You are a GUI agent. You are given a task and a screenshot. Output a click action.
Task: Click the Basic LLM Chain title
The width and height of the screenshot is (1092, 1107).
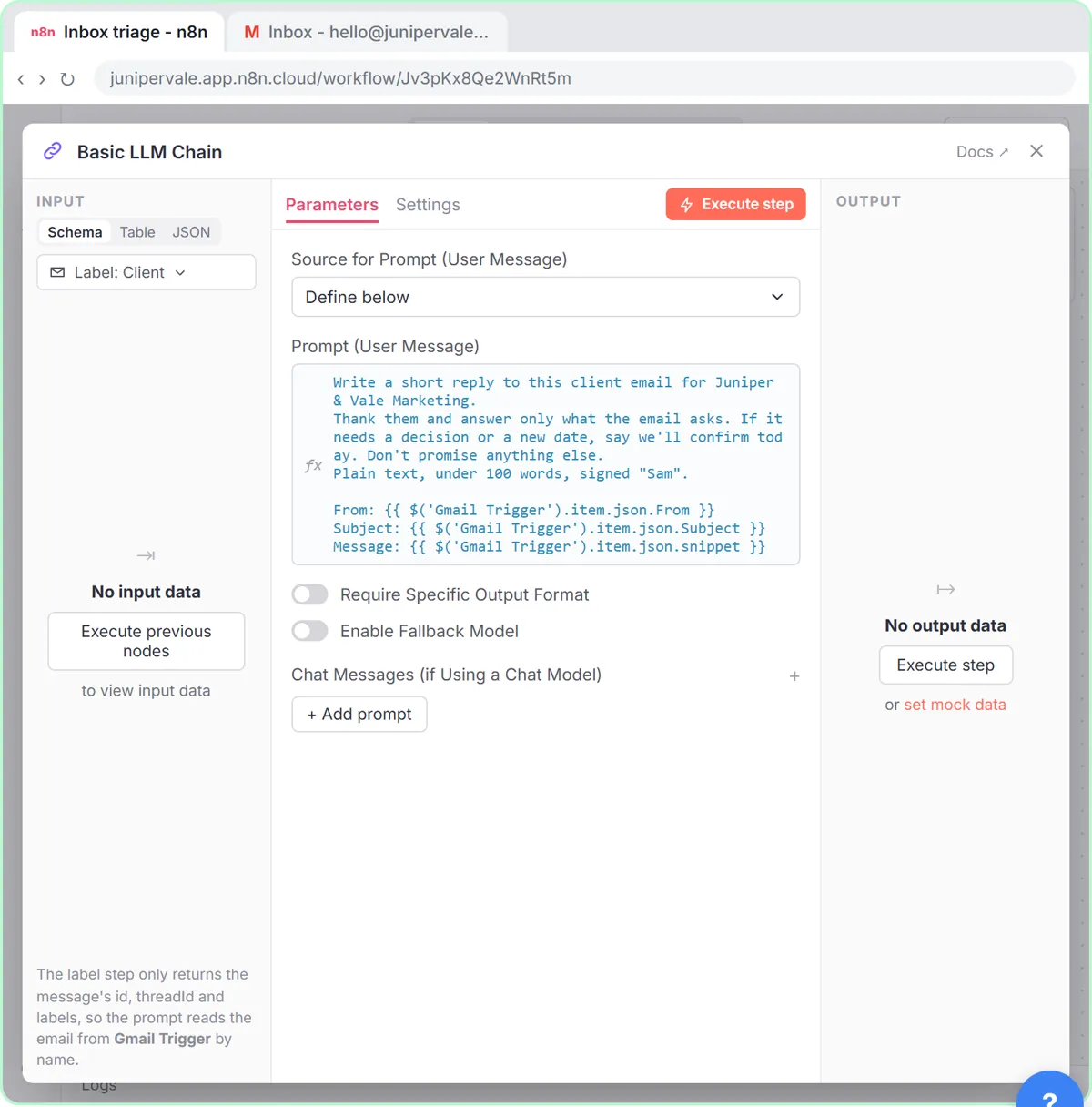pyautogui.click(x=149, y=152)
